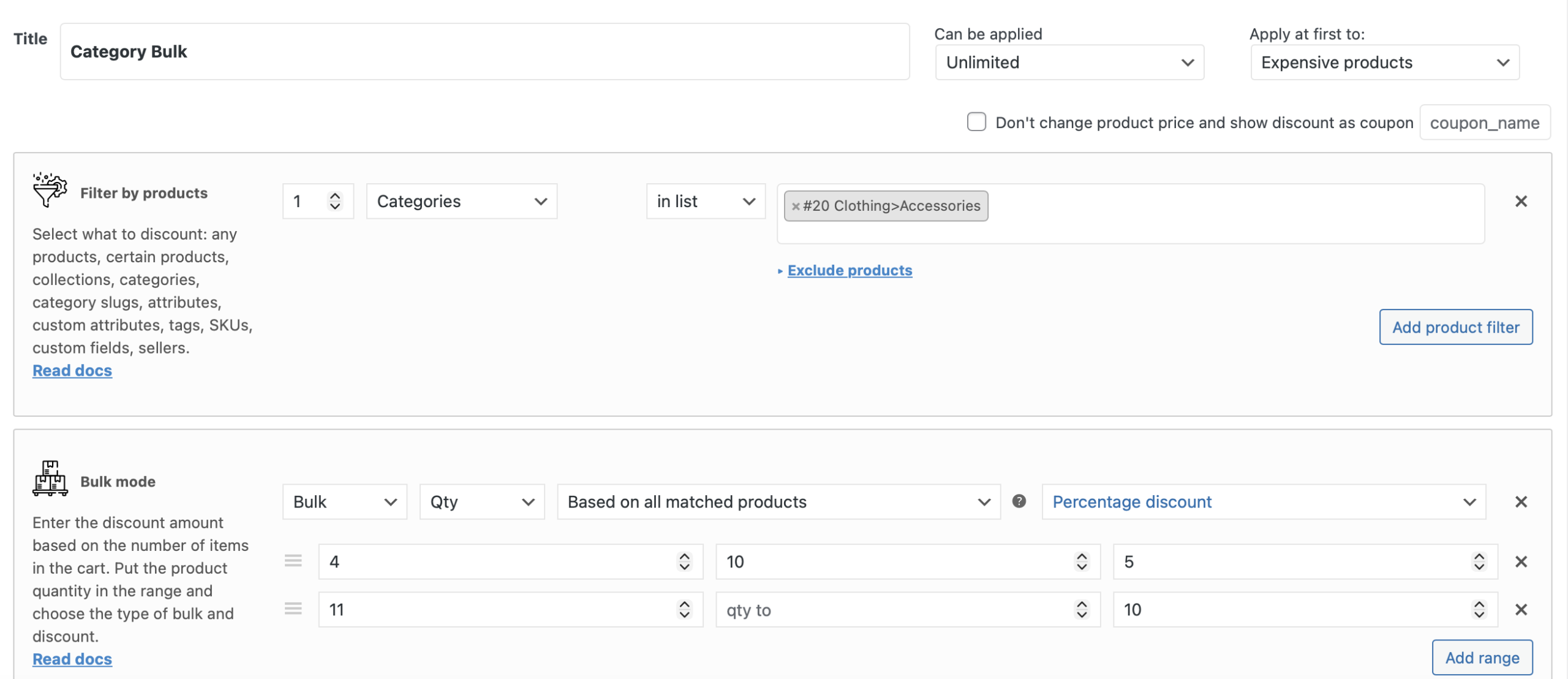Open the Apply at first to dropdown

pos(1384,63)
